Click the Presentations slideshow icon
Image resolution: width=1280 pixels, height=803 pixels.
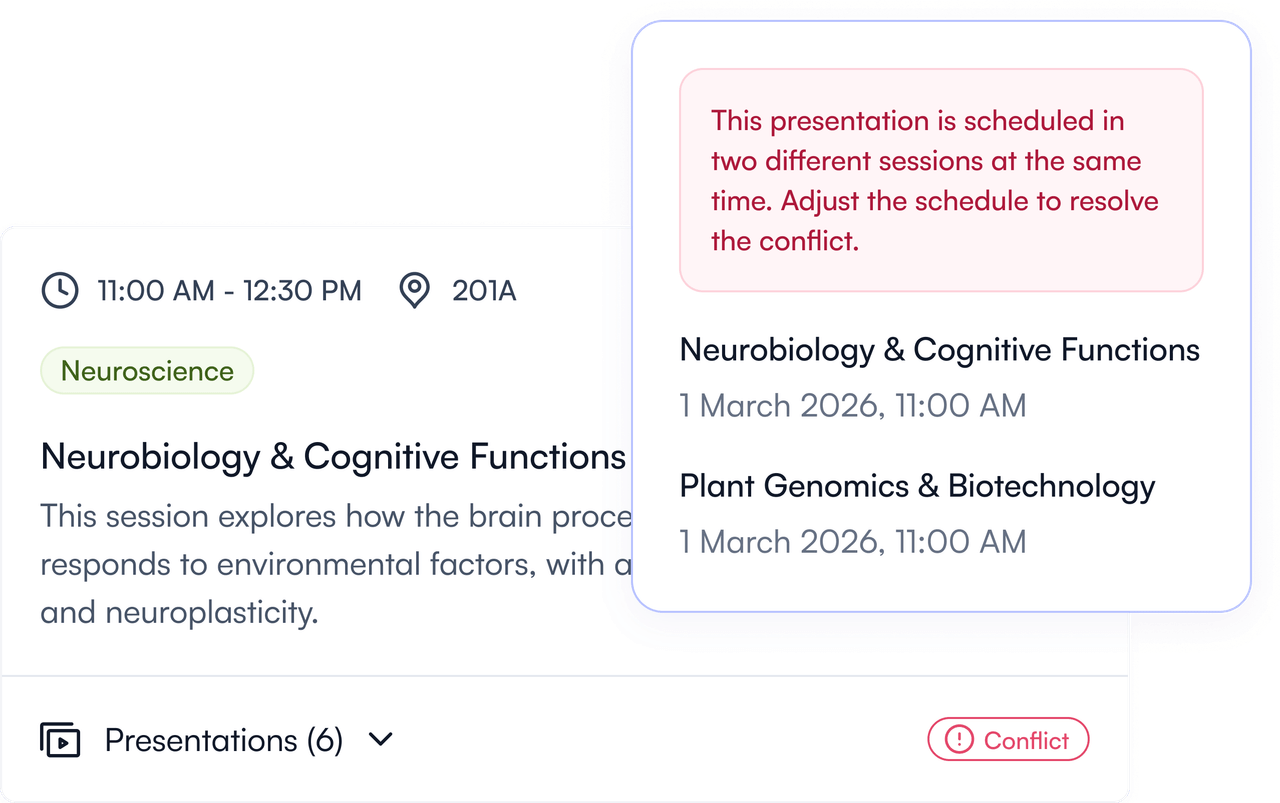click(60, 740)
